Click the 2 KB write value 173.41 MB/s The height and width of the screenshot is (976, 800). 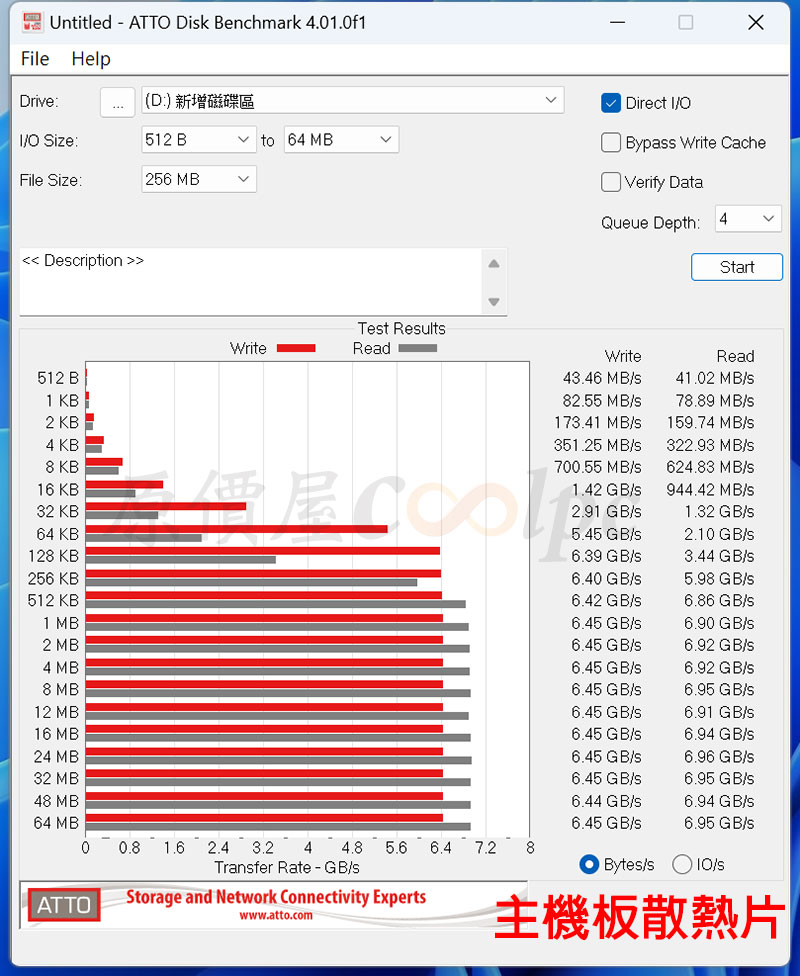click(x=598, y=423)
